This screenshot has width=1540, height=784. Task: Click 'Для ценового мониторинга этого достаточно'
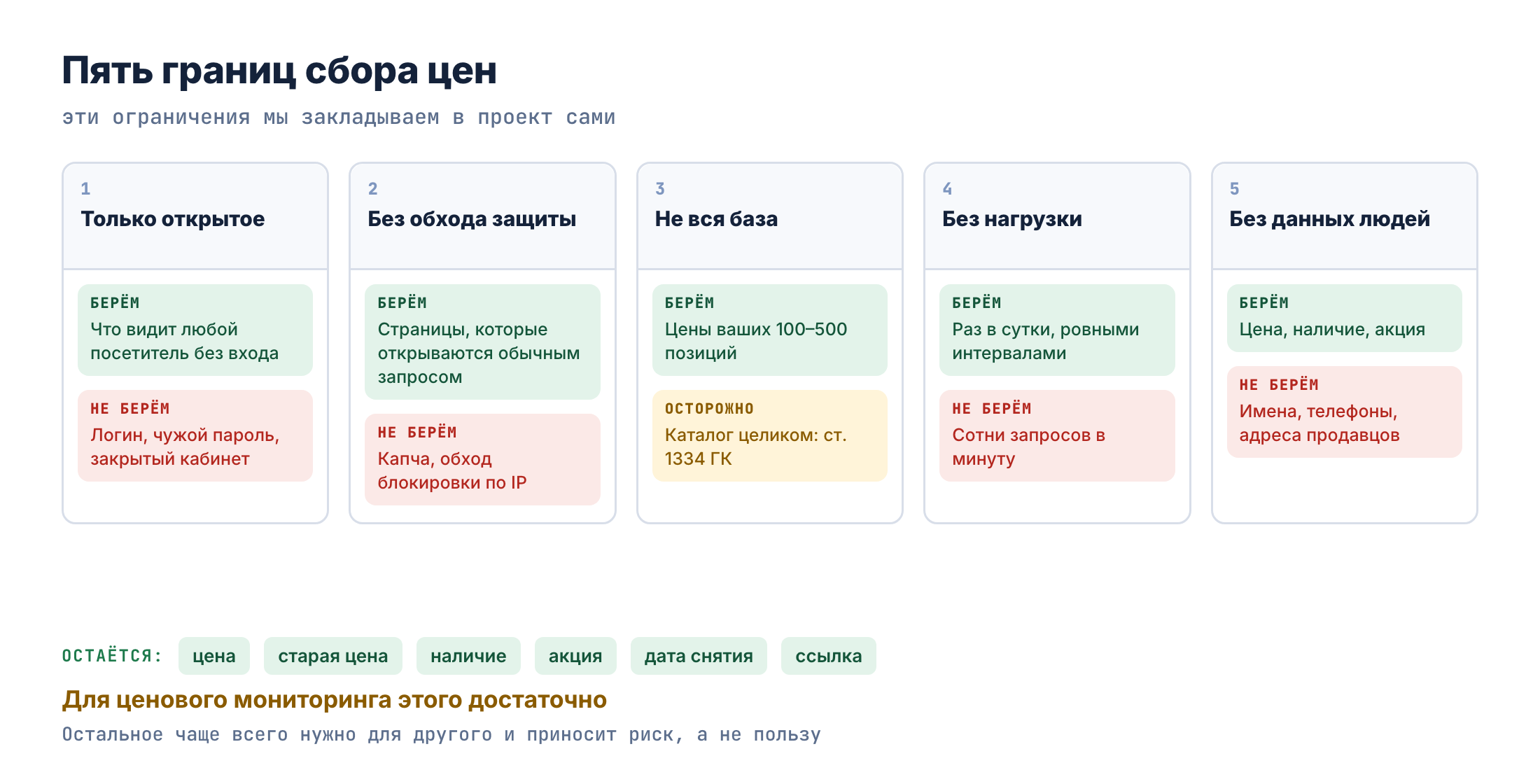click(x=335, y=699)
